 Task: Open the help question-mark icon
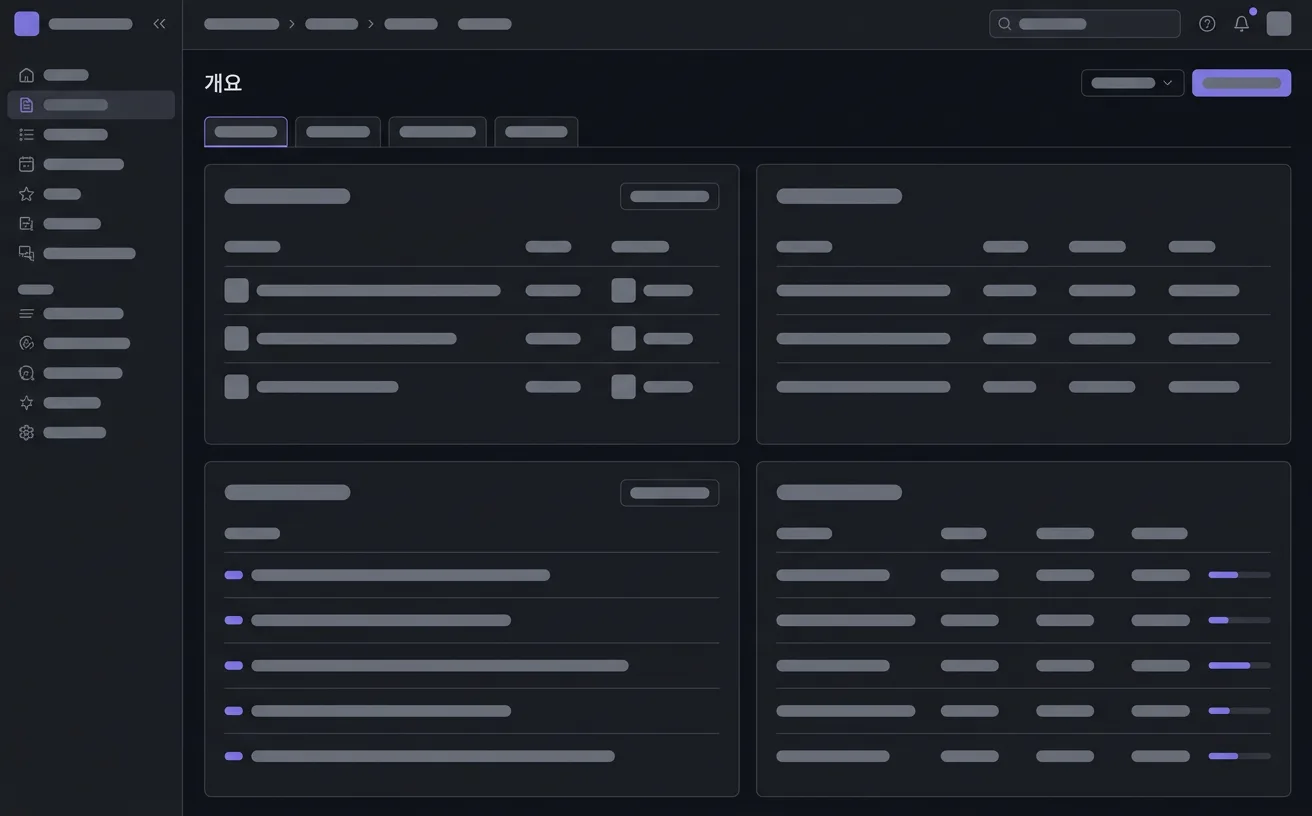coord(1207,24)
